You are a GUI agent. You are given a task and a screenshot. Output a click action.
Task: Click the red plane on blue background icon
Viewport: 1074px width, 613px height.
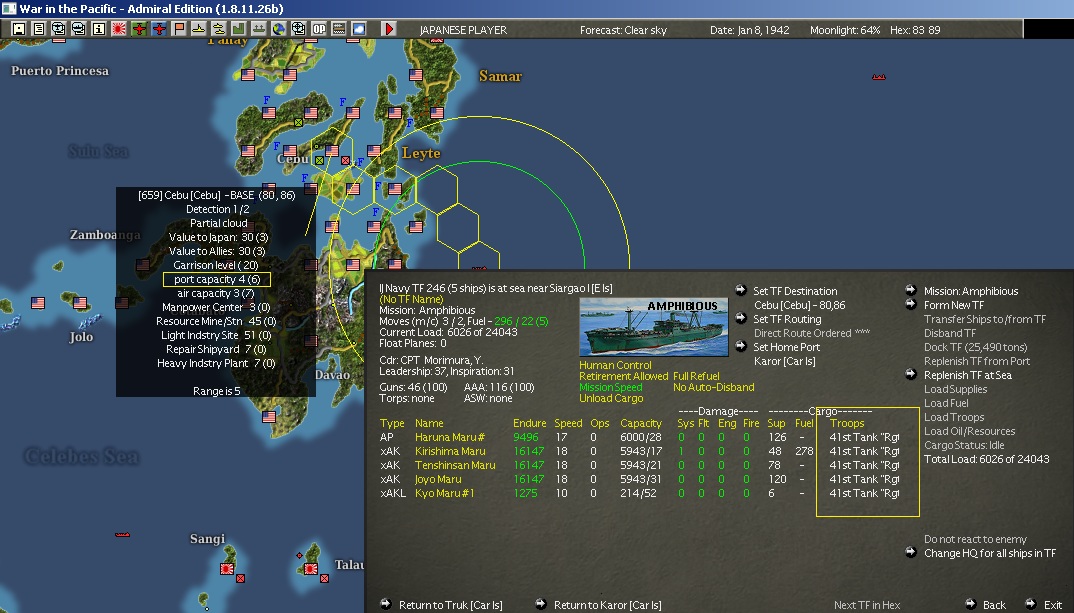(159, 29)
